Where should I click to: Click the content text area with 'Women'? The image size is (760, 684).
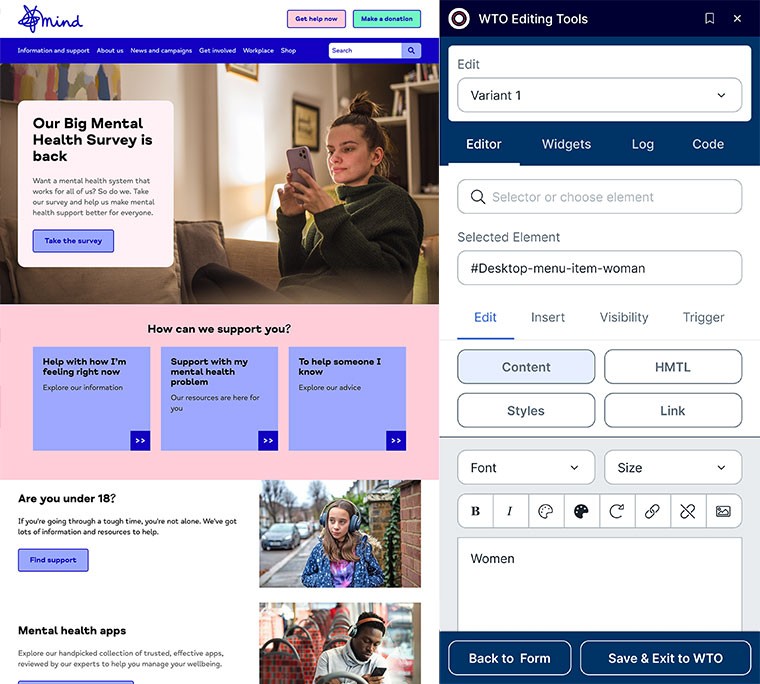[599, 584]
